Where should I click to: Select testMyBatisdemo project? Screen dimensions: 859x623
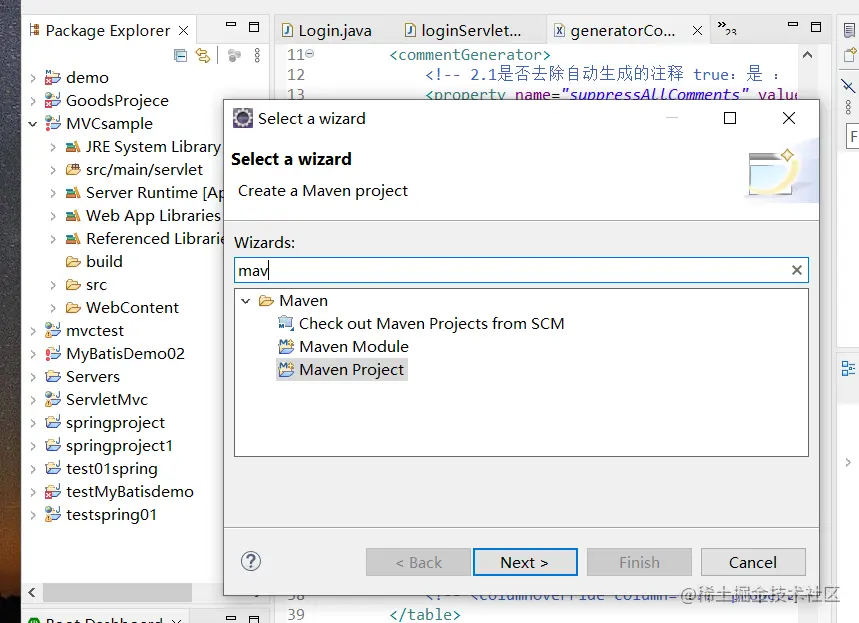pos(129,491)
